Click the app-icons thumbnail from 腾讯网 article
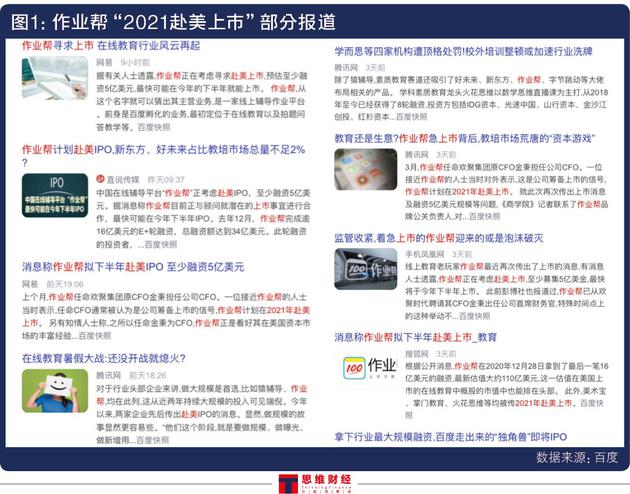Screen dimensions: 630x494 point(366,169)
